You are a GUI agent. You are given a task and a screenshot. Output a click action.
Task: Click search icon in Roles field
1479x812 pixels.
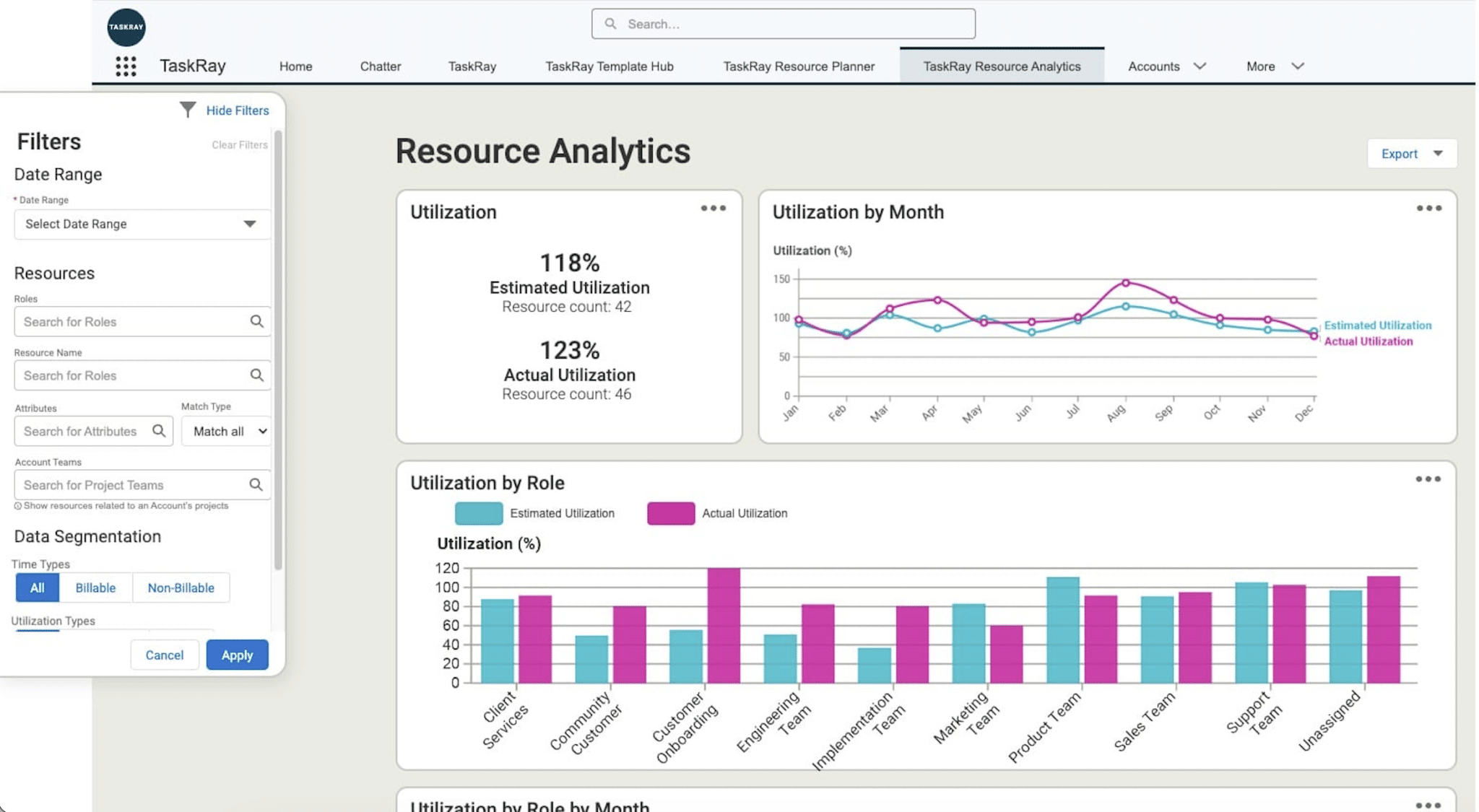(256, 321)
